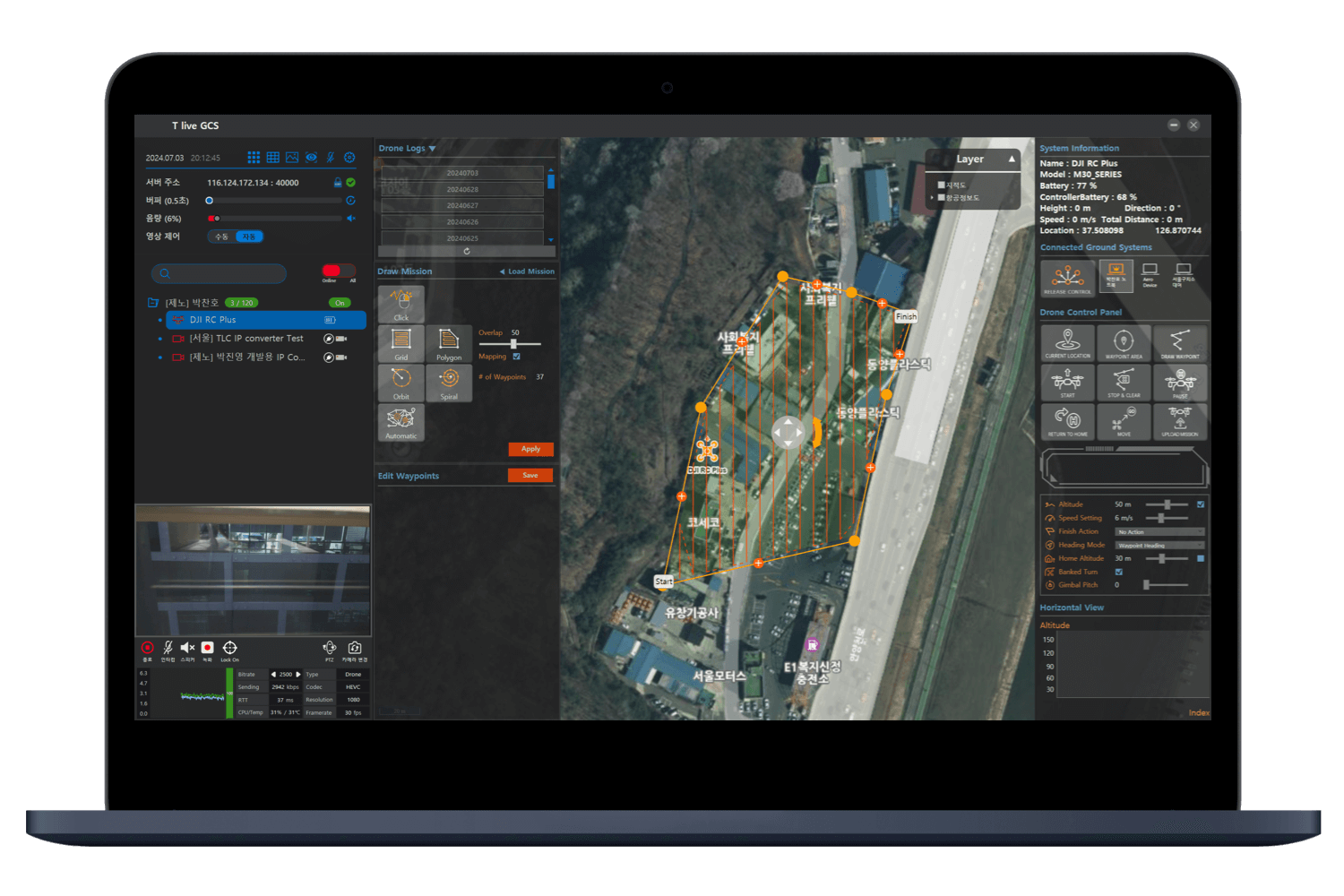Viewport: 1344px width, 896px height.
Task: Click the orange Apply button
Action: point(530,449)
